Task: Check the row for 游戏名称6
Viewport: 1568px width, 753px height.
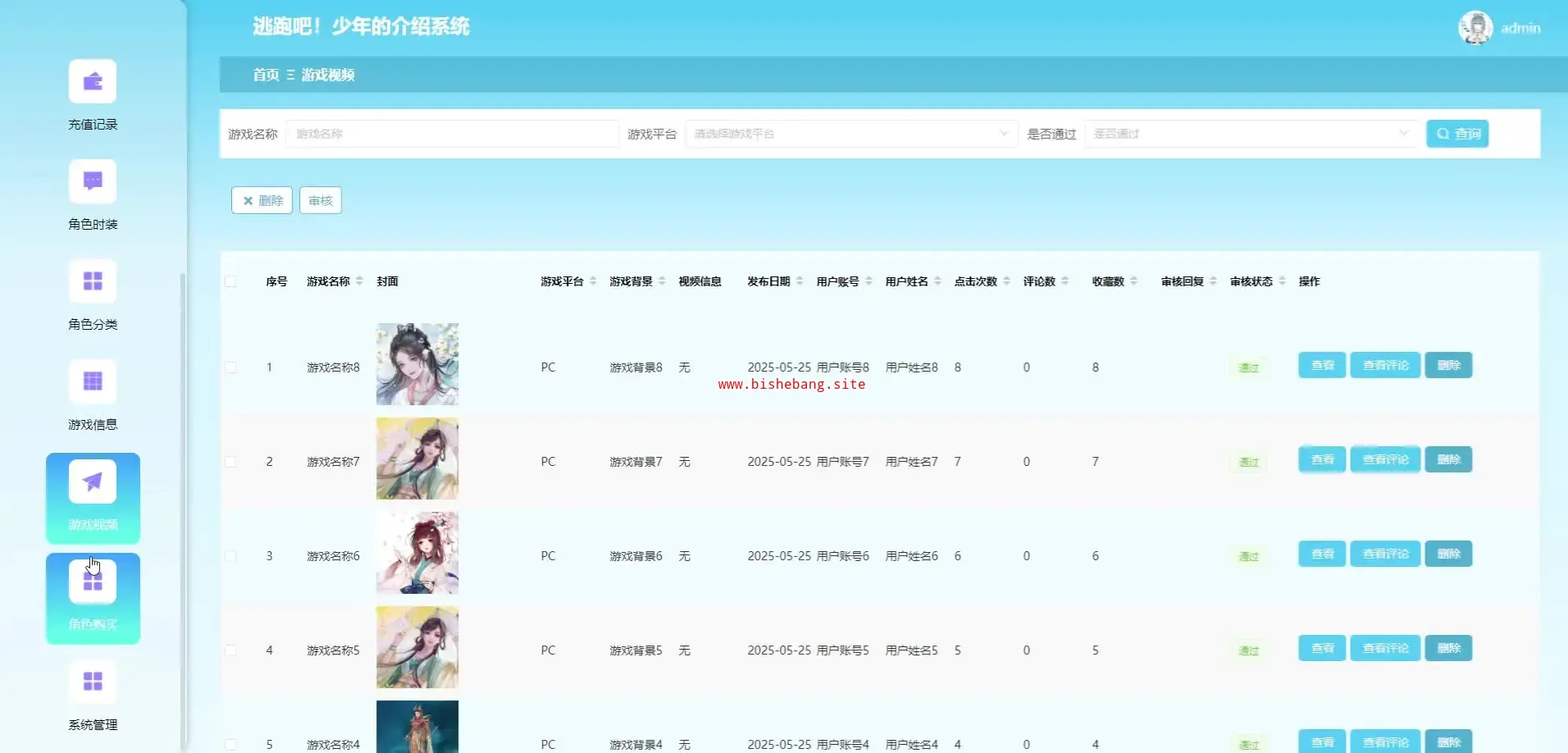Action: (230, 556)
